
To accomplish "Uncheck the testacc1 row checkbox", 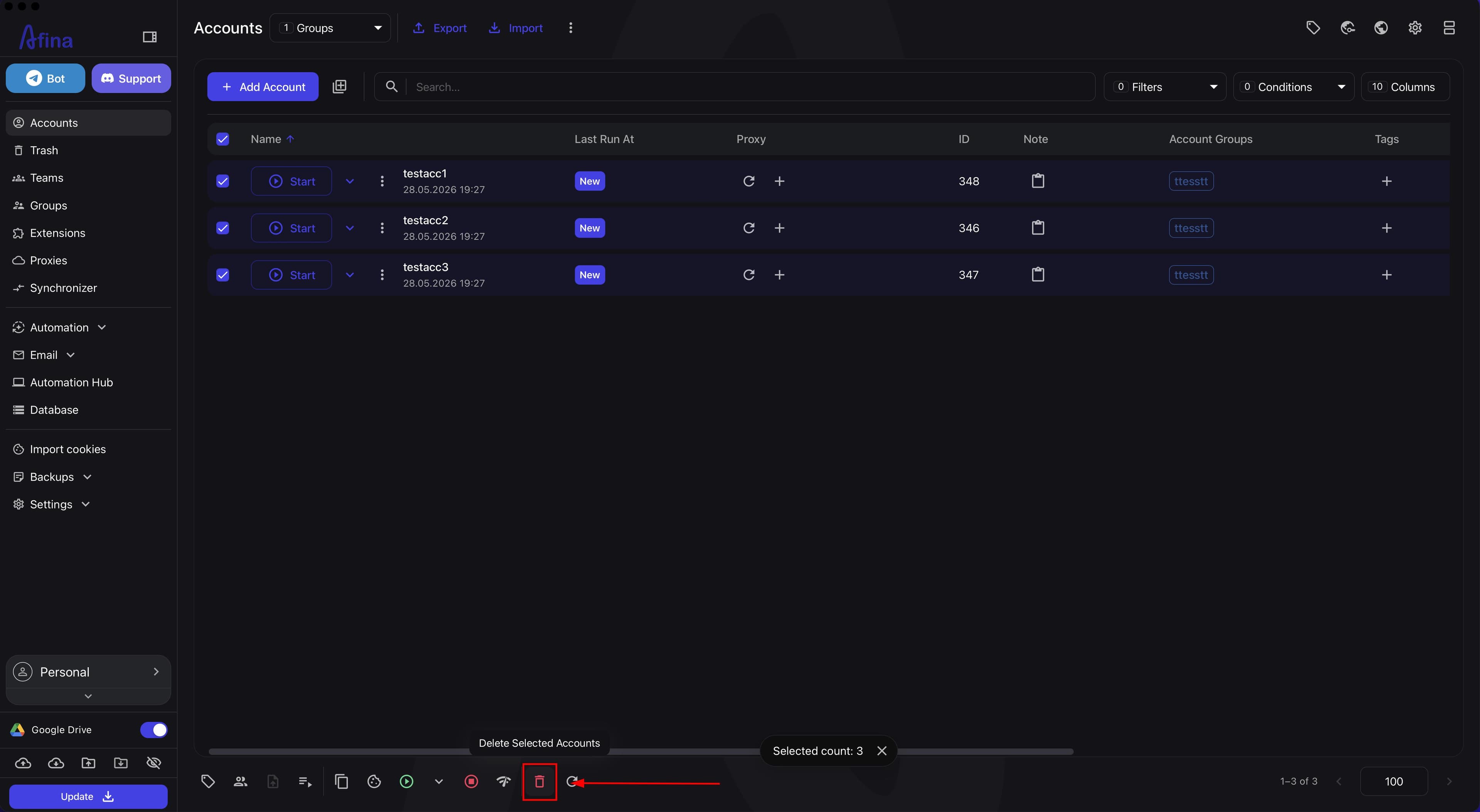I will [222, 181].
